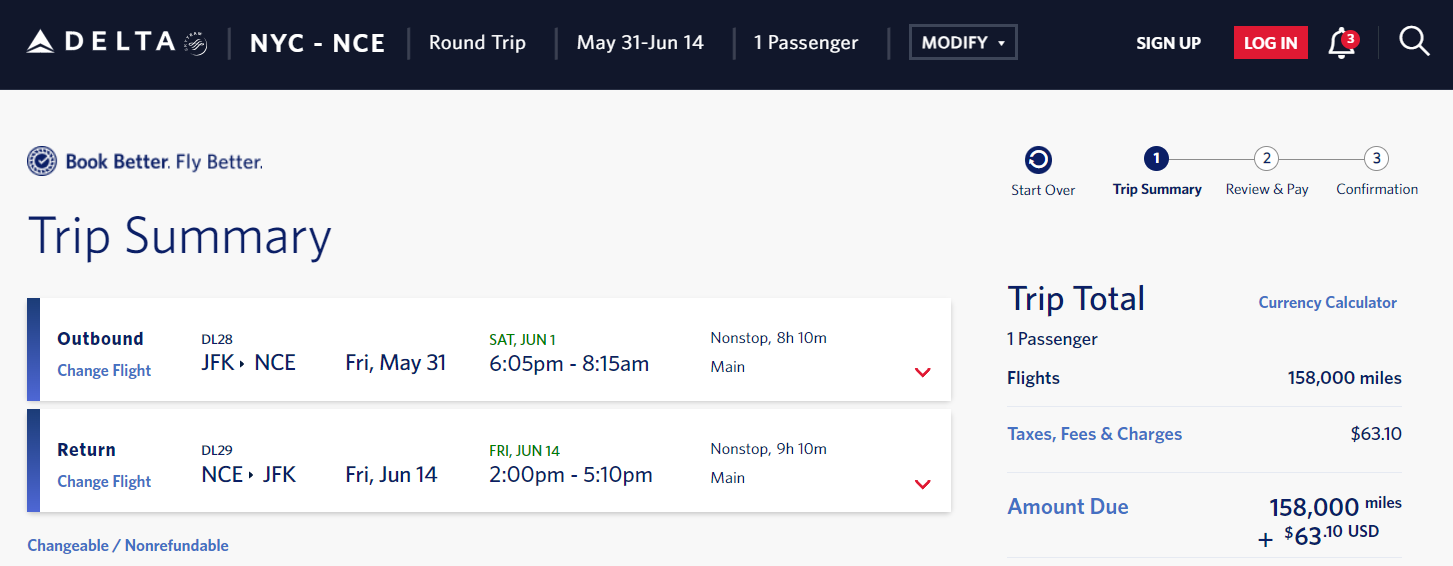The image size is (1453, 566).
Task: Click the Start Over circular arrow icon
Action: [1038, 160]
